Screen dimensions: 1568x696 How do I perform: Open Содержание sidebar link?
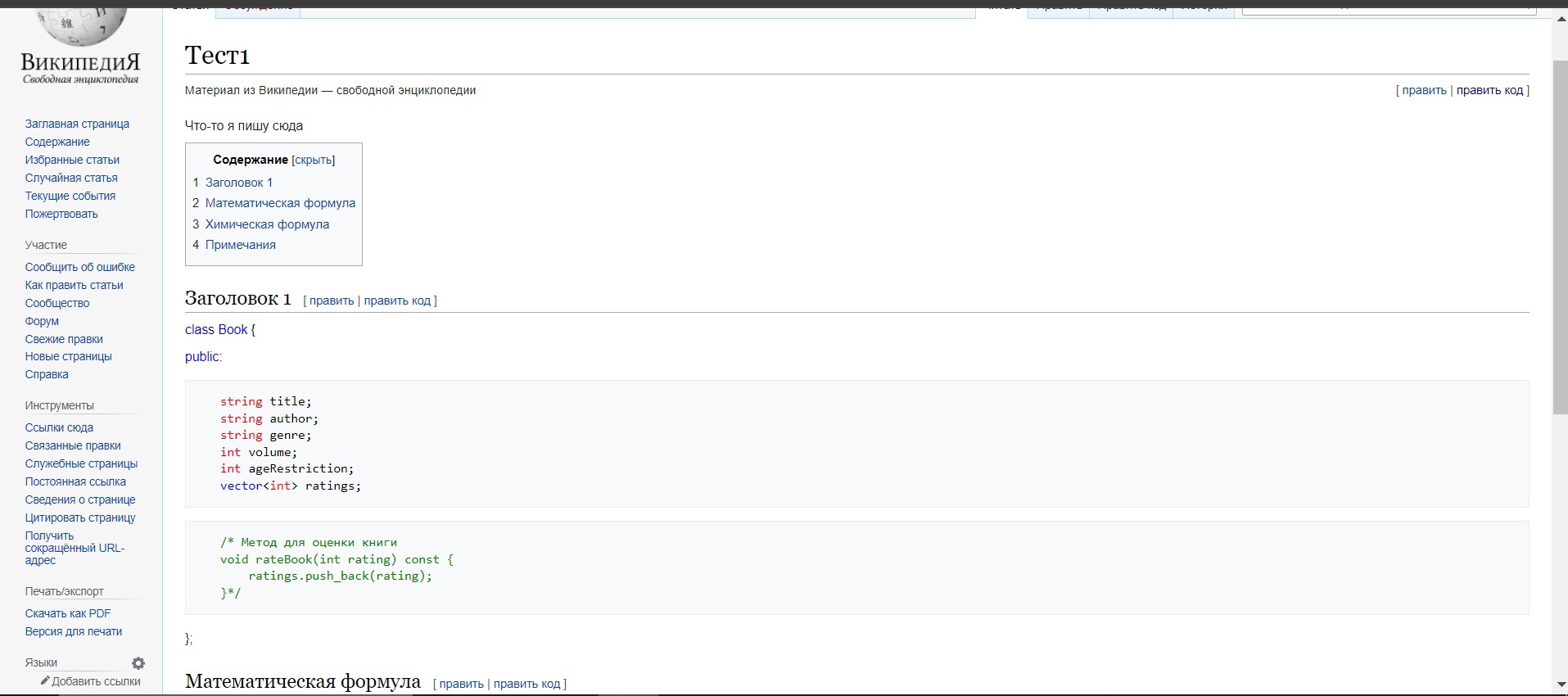(x=57, y=142)
